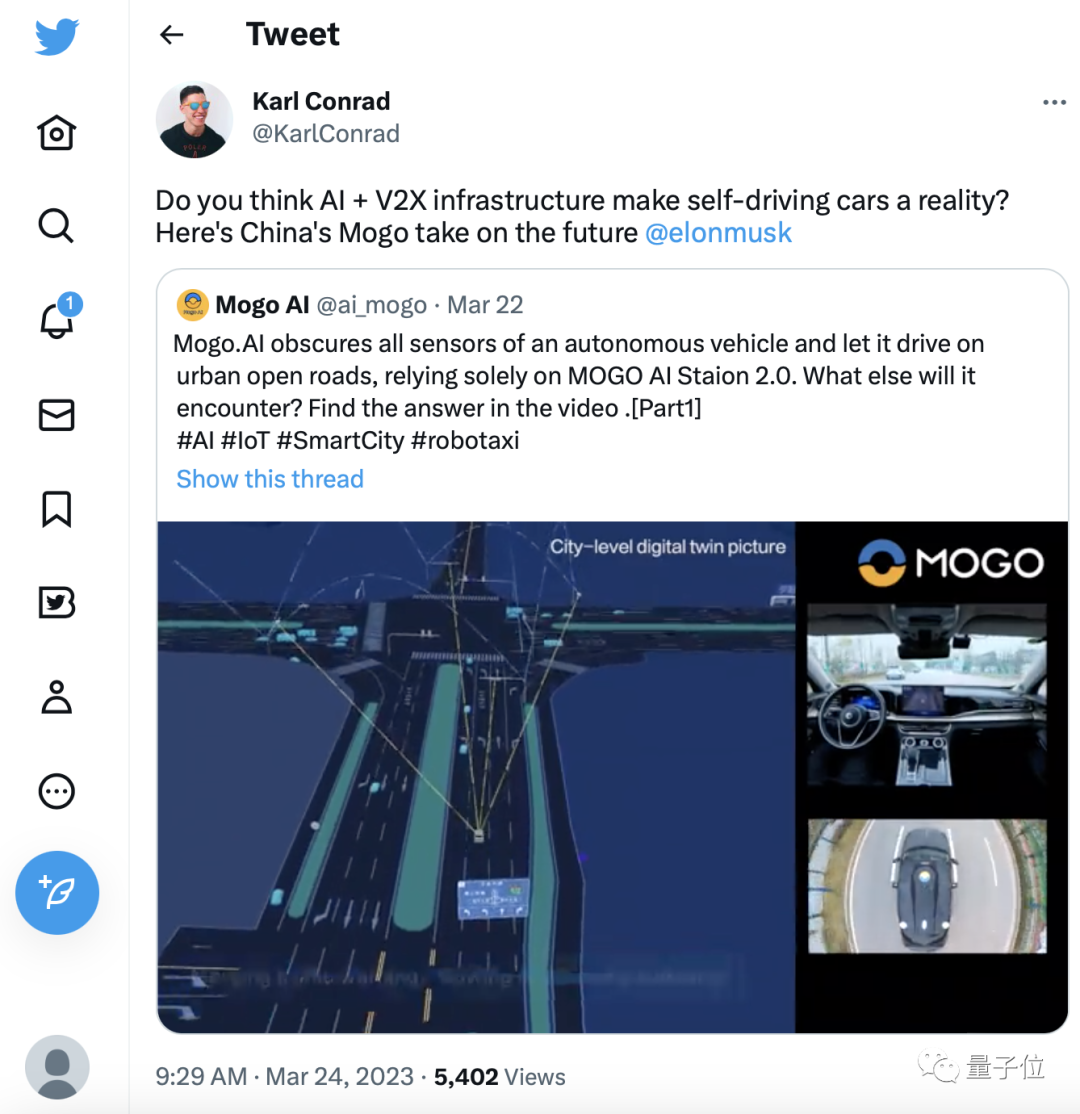
Task: Click the blue compose Tweet button
Action: pos(57,892)
